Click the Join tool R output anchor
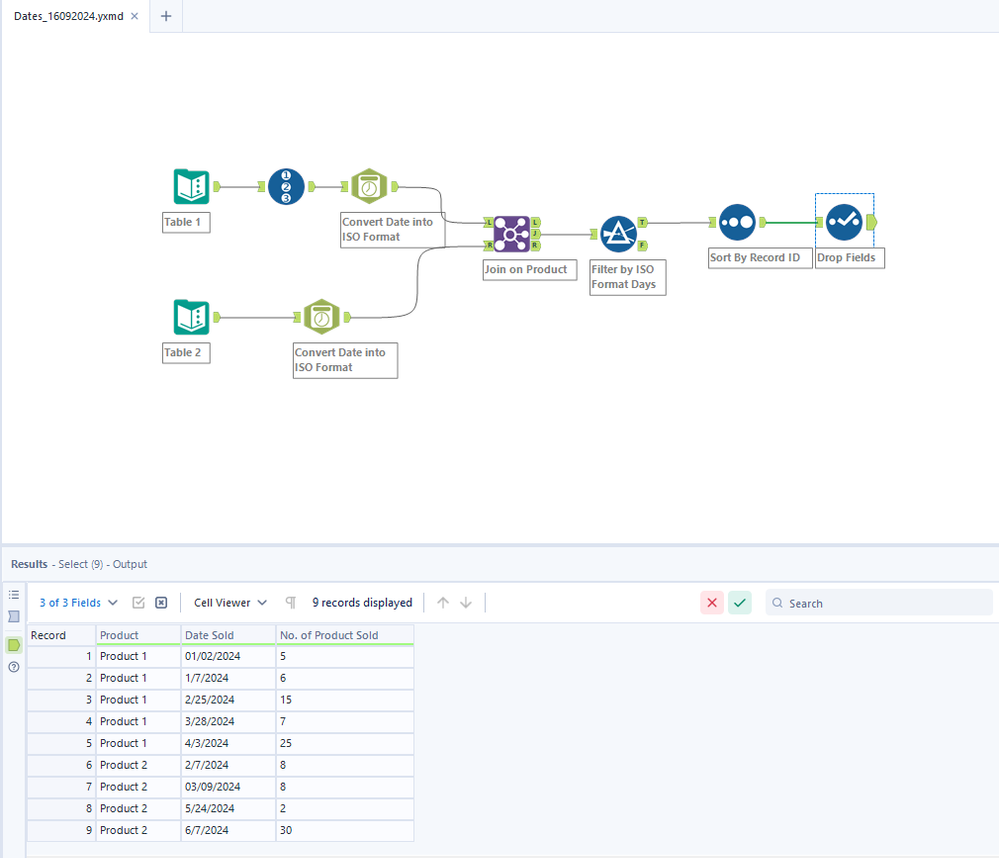The height and width of the screenshot is (858, 999). (x=536, y=245)
